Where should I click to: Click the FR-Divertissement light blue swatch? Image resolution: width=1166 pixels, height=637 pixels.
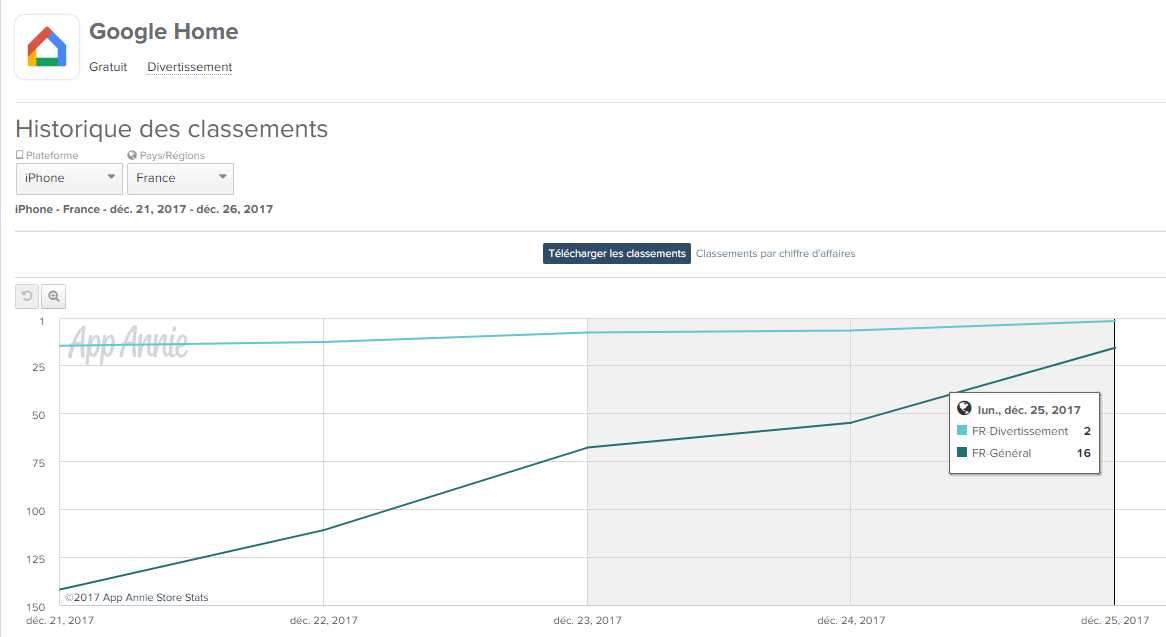point(962,430)
